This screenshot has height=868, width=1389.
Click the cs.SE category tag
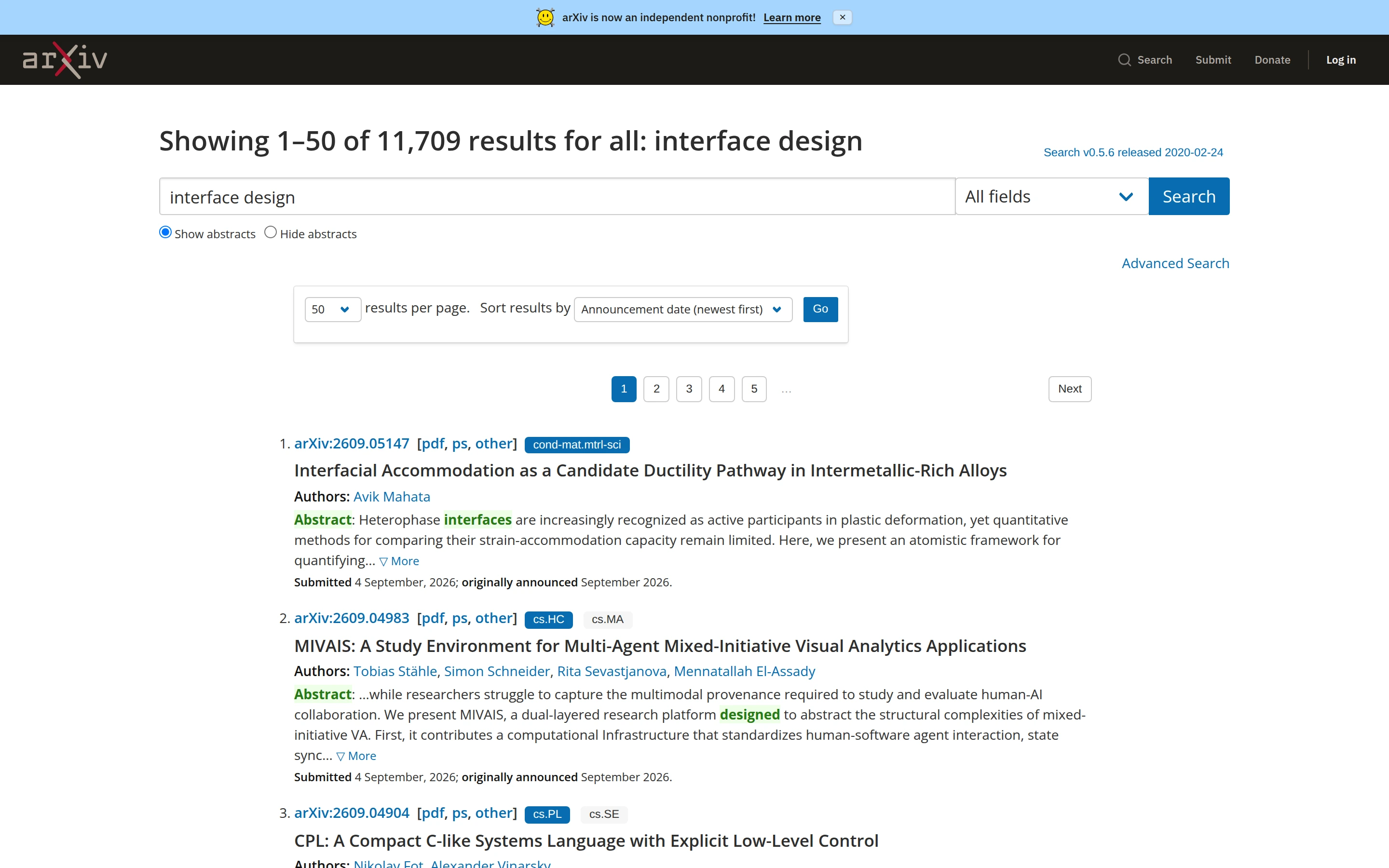click(x=604, y=814)
